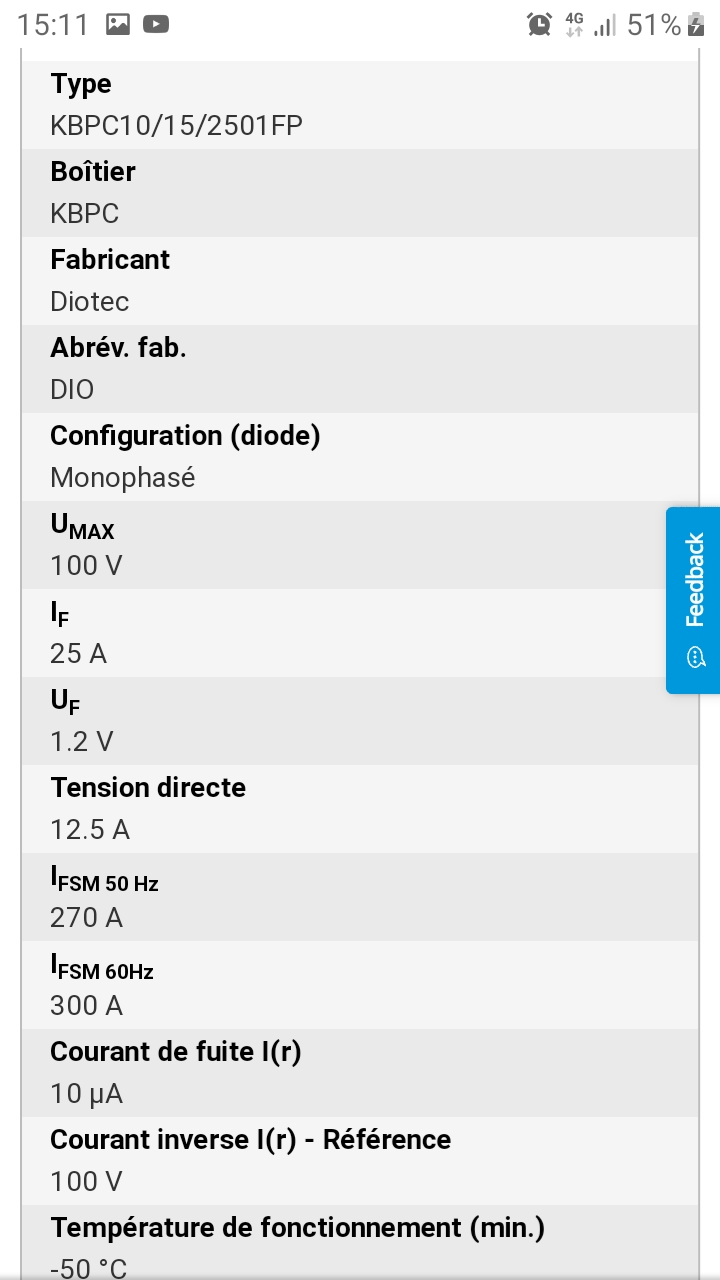Tap the battery charging icon
This screenshot has width=720, height=1280.
(x=697, y=25)
